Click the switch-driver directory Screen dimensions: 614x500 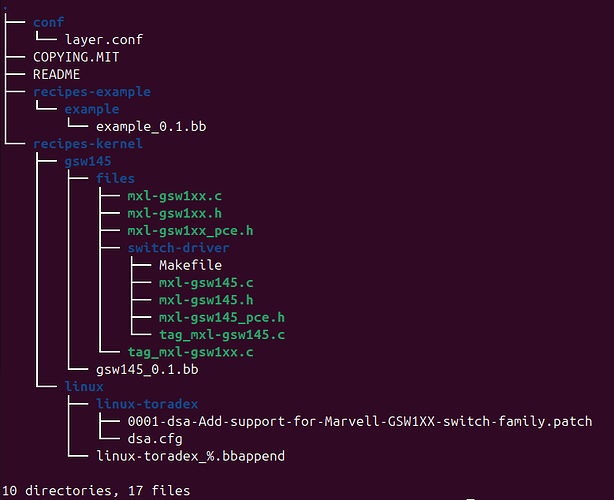click(178, 248)
